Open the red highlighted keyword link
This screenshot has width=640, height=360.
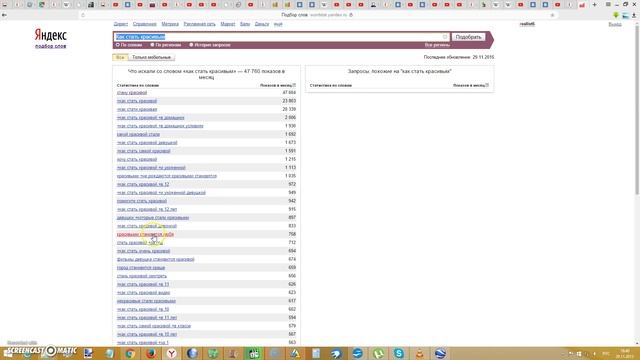(145, 234)
